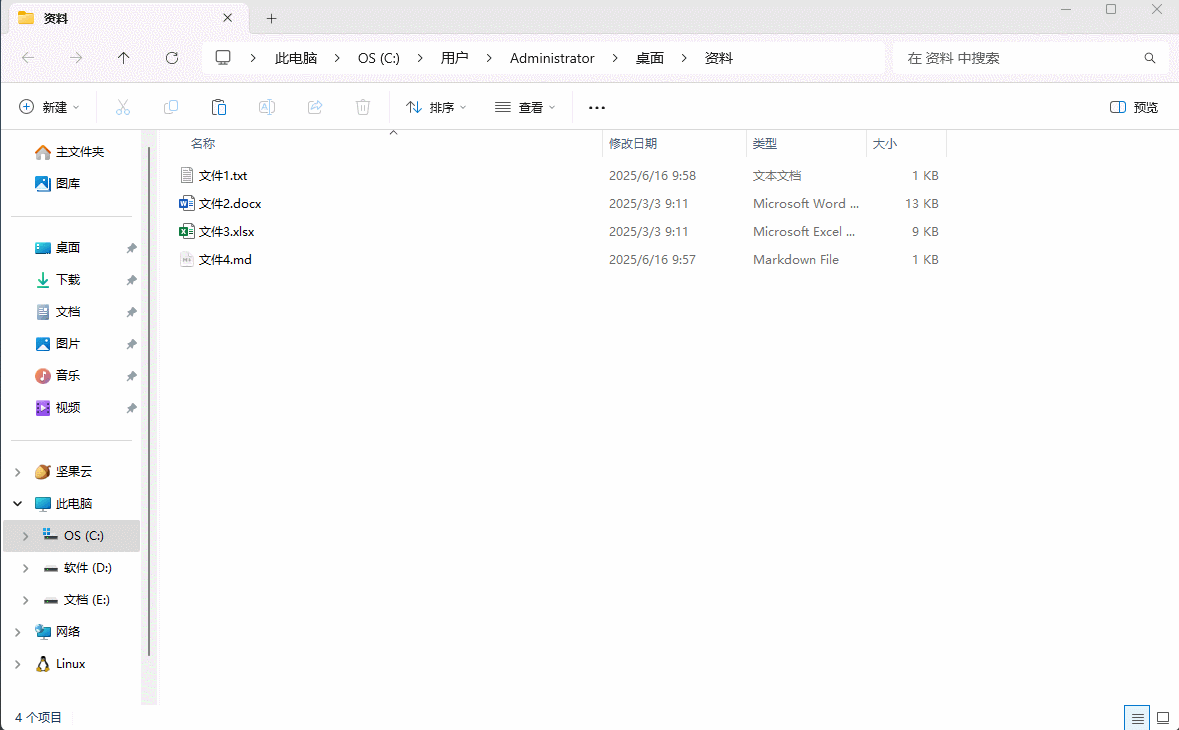This screenshot has height=730, width=1179.
Task: Refresh the current folder view
Action: click(172, 58)
